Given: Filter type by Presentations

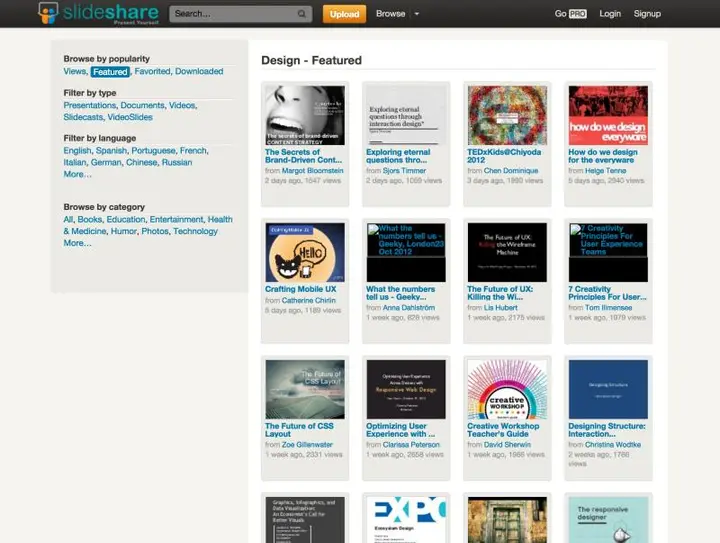Looking at the screenshot, I should point(90,105).
